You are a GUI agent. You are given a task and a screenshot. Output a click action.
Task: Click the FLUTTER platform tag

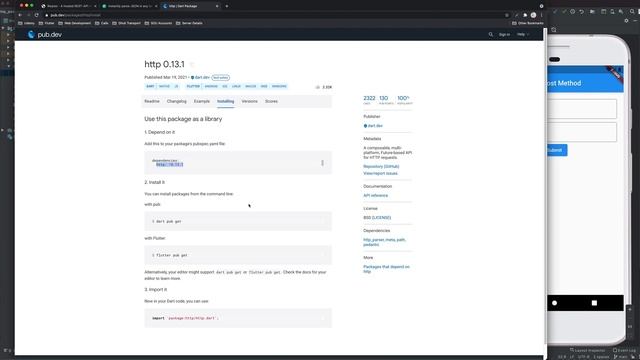[x=193, y=87]
